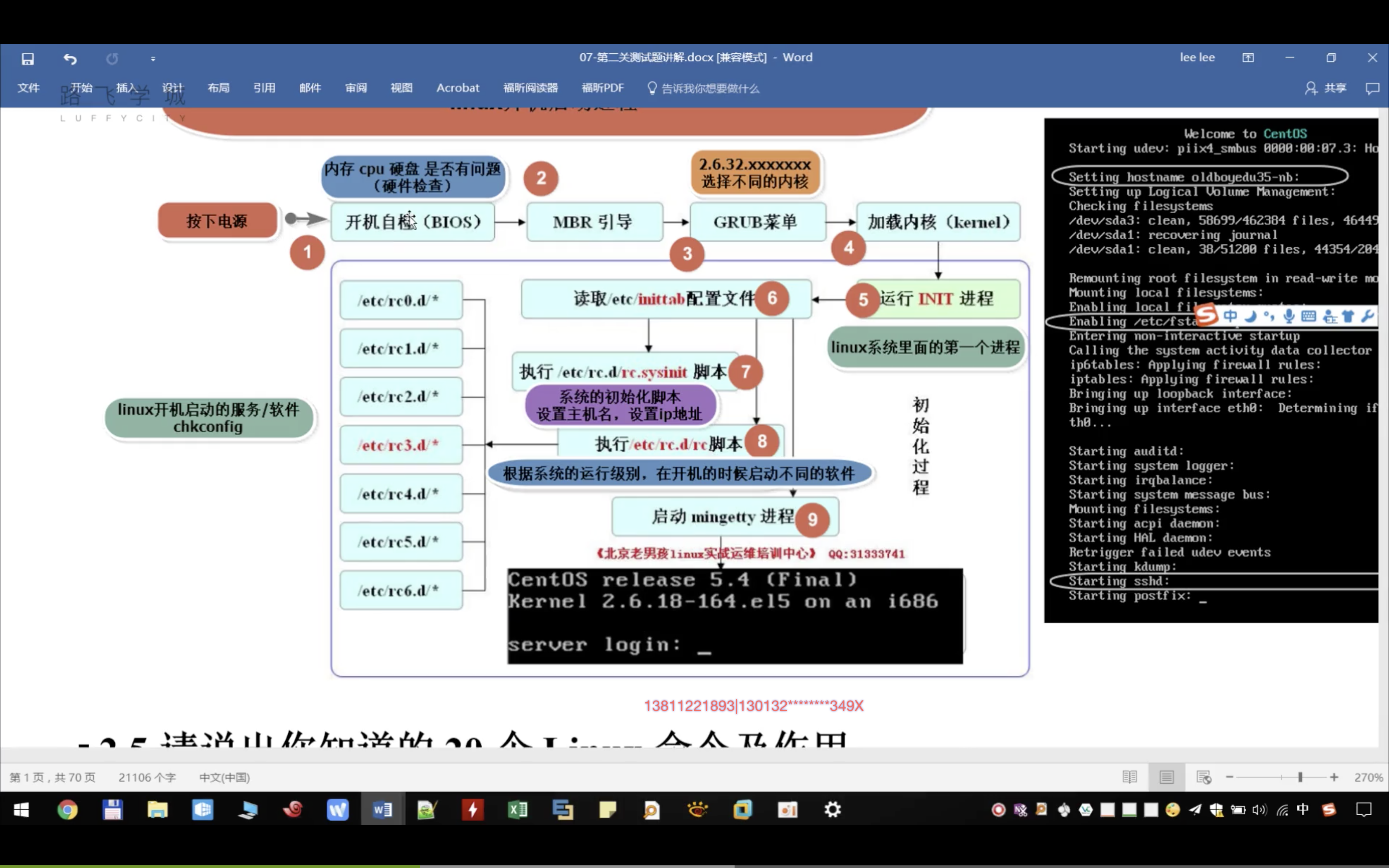Select the 引用 ribbon tab
Image resolution: width=1389 pixels, height=868 pixels.
[x=265, y=88]
